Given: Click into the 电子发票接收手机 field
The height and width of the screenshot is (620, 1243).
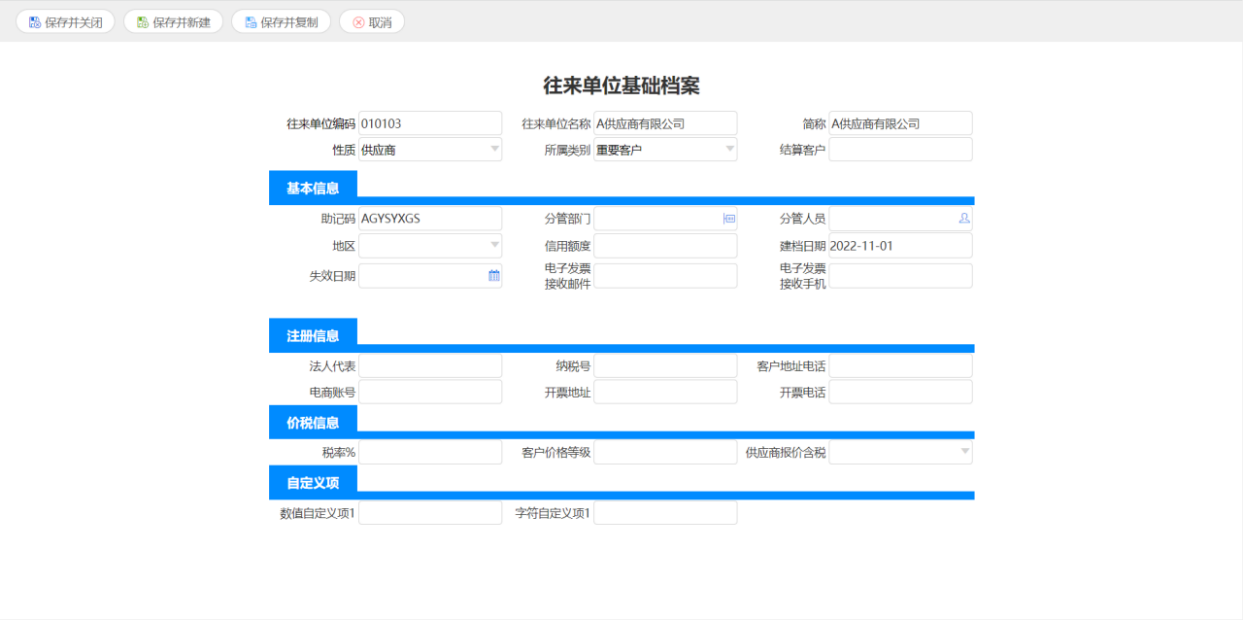Looking at the screenshot, I should coord(900,276).
